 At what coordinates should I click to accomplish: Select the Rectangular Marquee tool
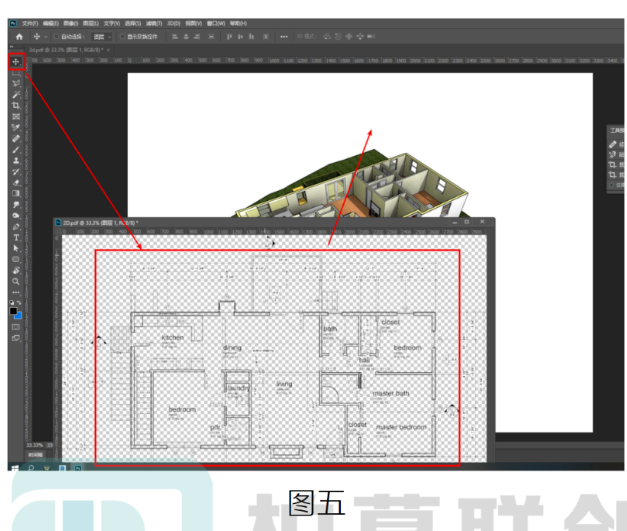16,73
